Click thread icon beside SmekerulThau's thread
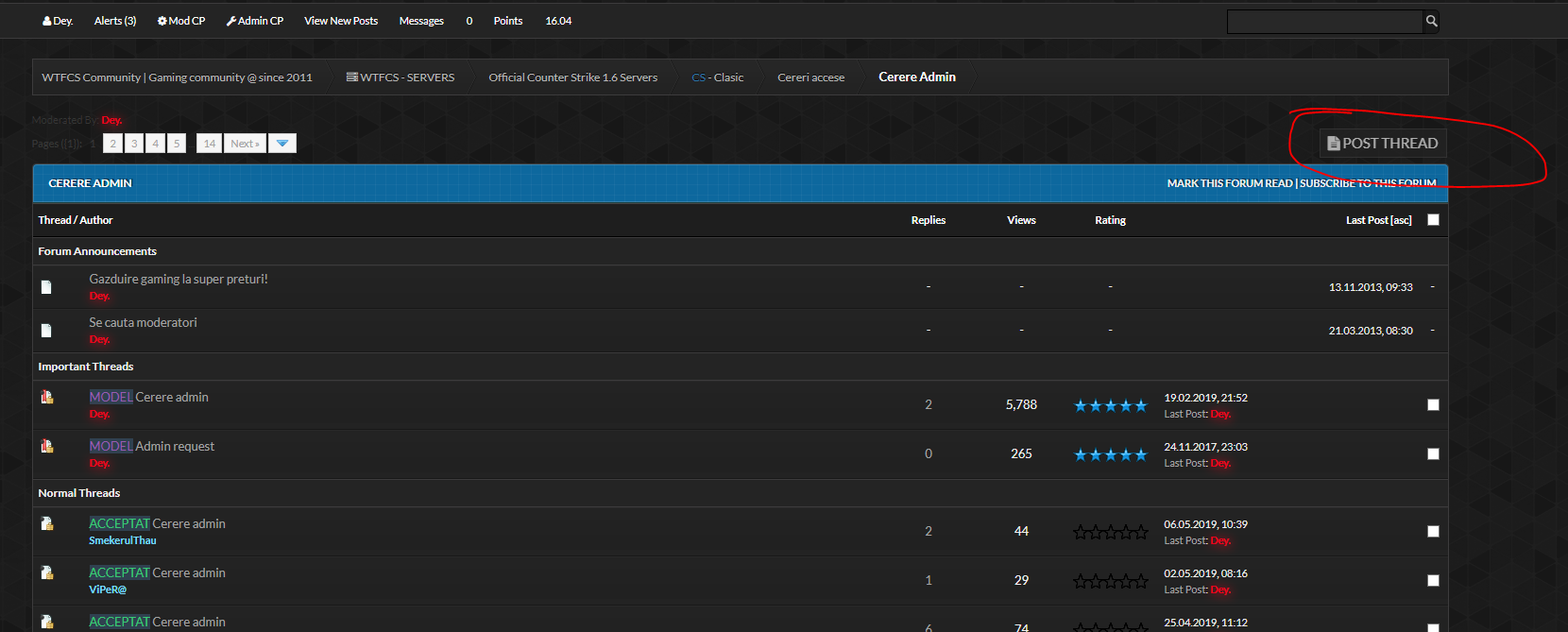This screenshot has width=1568, height=632. point(47,523)
